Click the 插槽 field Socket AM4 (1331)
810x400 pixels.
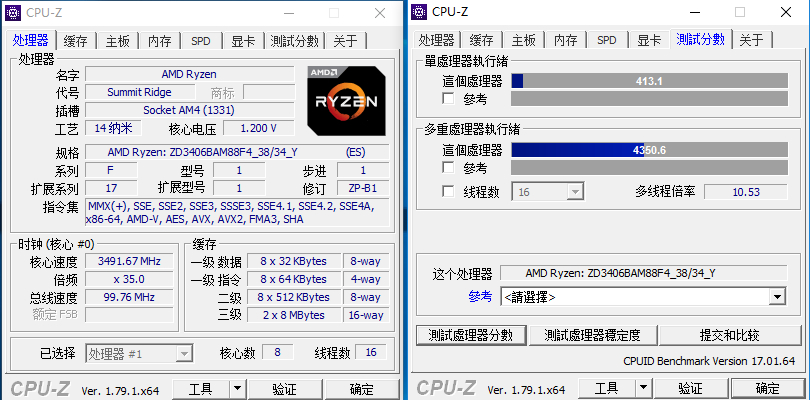190,110
